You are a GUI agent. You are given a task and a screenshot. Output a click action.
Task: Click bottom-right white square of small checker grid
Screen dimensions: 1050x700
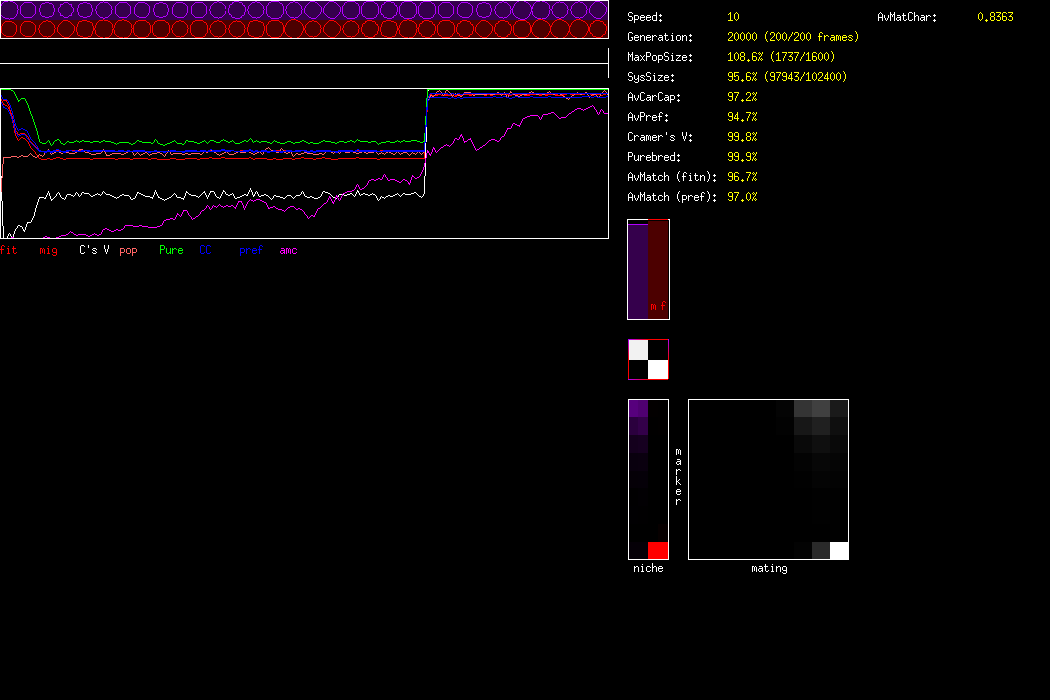pyautogui.click(x=658, y=370)
